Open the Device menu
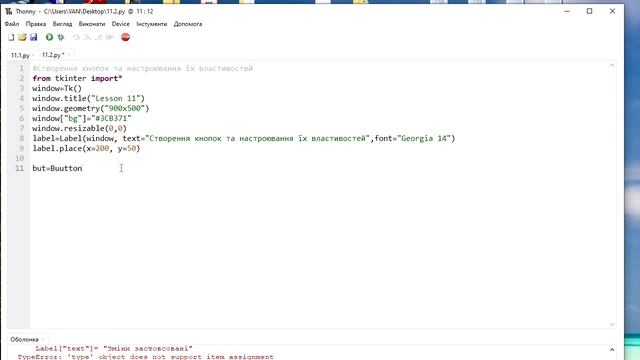The width and height of the screenshot is (640, 360). (x=121, y=24)
